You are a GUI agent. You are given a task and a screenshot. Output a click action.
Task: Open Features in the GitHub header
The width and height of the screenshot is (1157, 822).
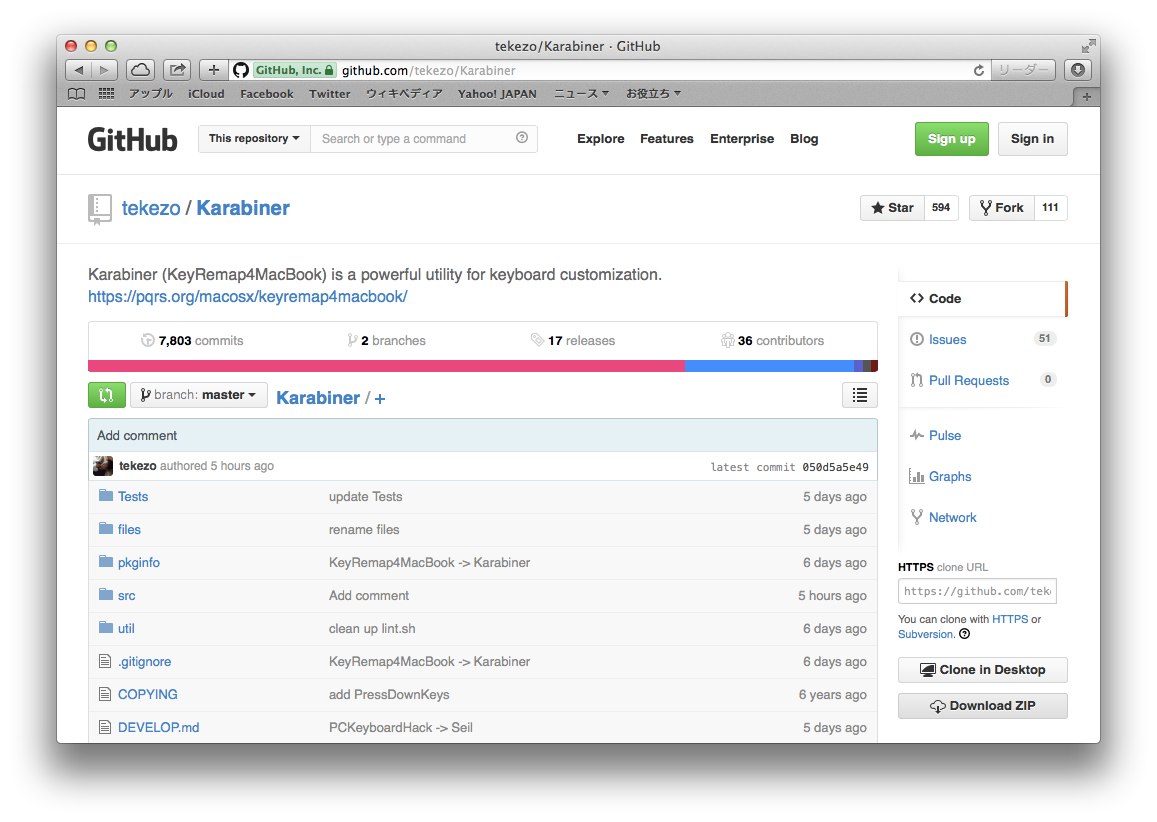666,139
